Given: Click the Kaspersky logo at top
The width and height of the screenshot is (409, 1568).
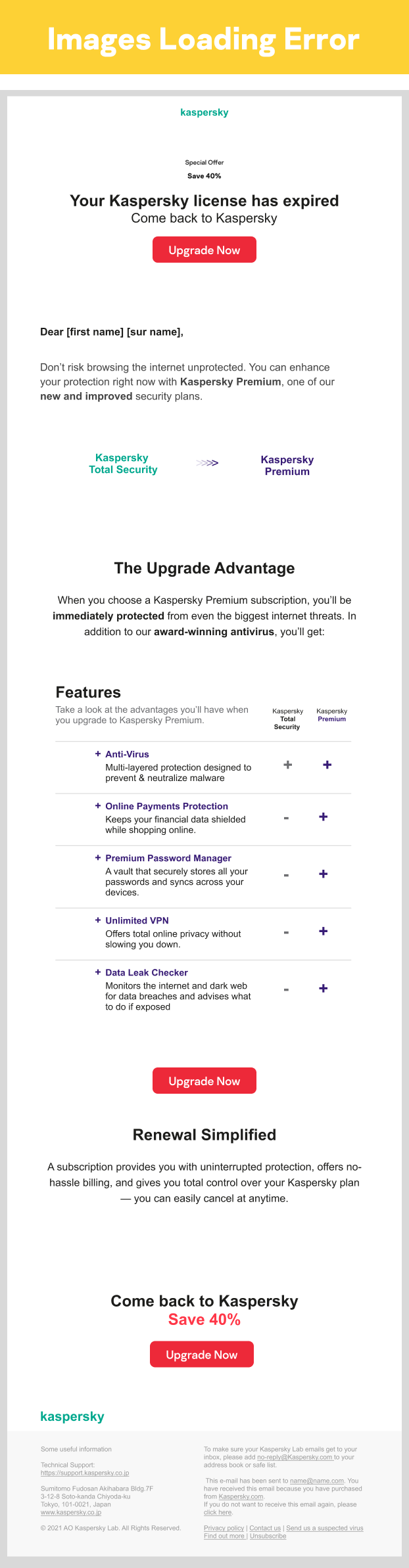Looking at the screenshot, I should (204, 112).
